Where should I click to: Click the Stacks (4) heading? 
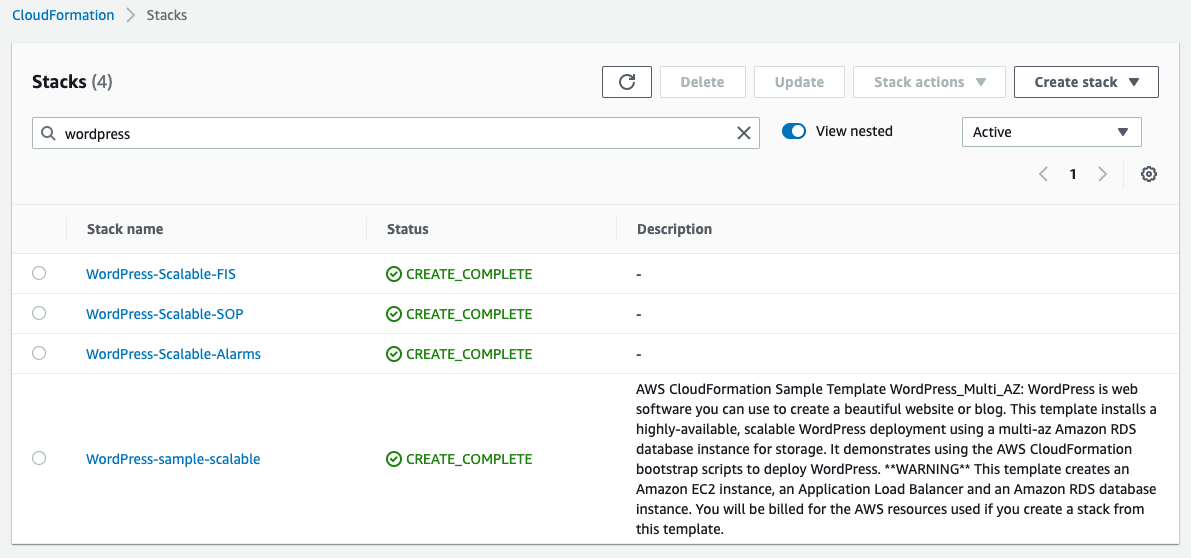pos(72,82)
